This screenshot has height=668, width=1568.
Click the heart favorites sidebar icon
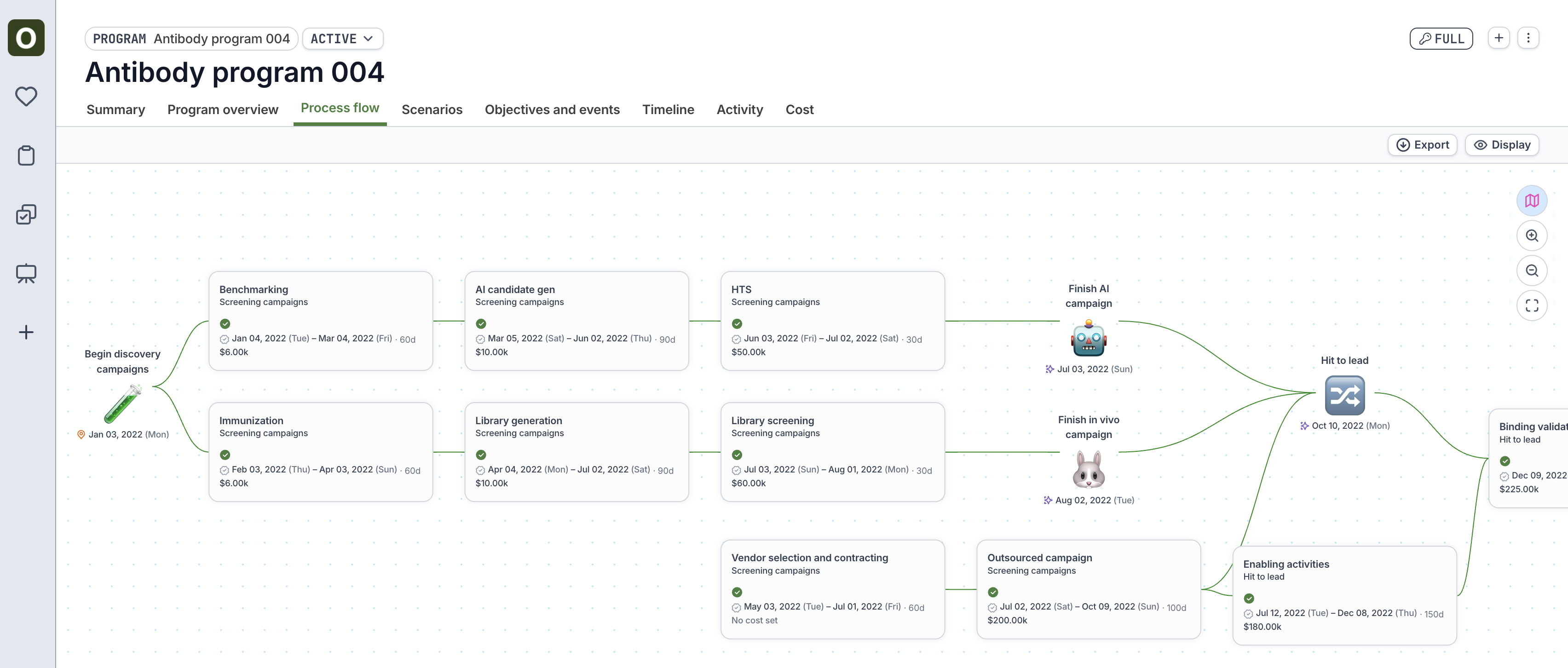point(26,96)
